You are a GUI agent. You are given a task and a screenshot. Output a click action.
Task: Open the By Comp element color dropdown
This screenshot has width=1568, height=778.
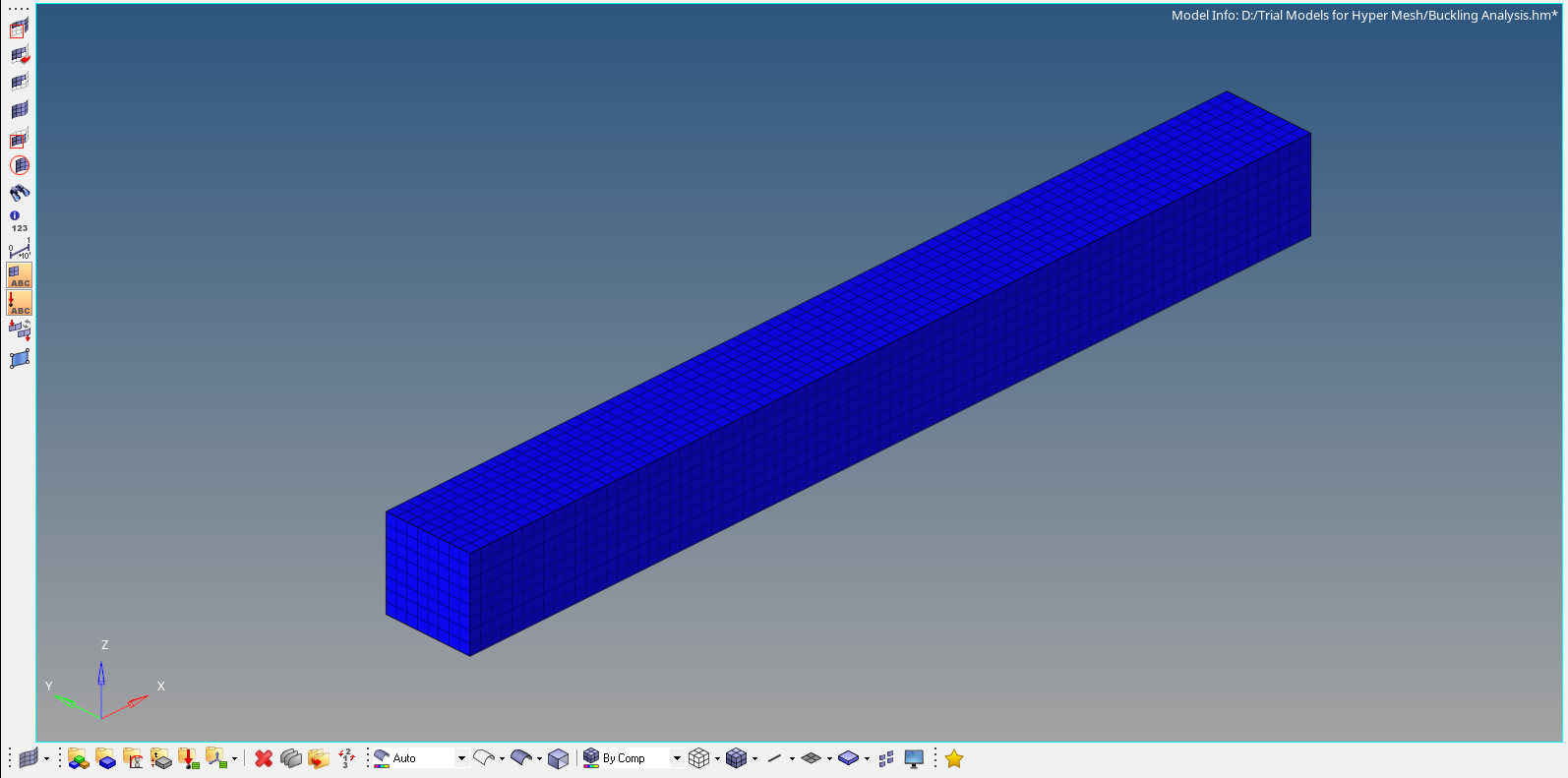coord(677,758)
